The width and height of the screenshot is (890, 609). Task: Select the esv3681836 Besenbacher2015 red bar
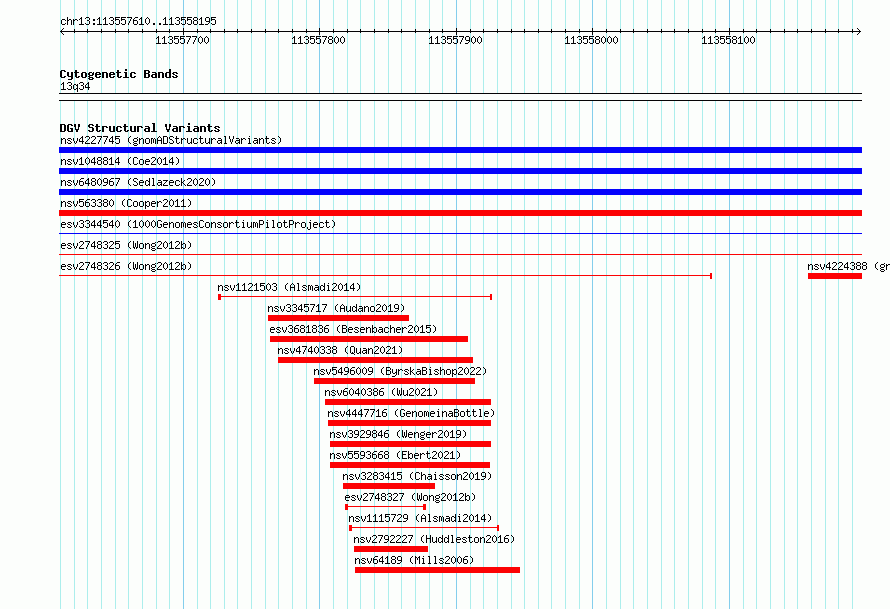click(369, 339)
